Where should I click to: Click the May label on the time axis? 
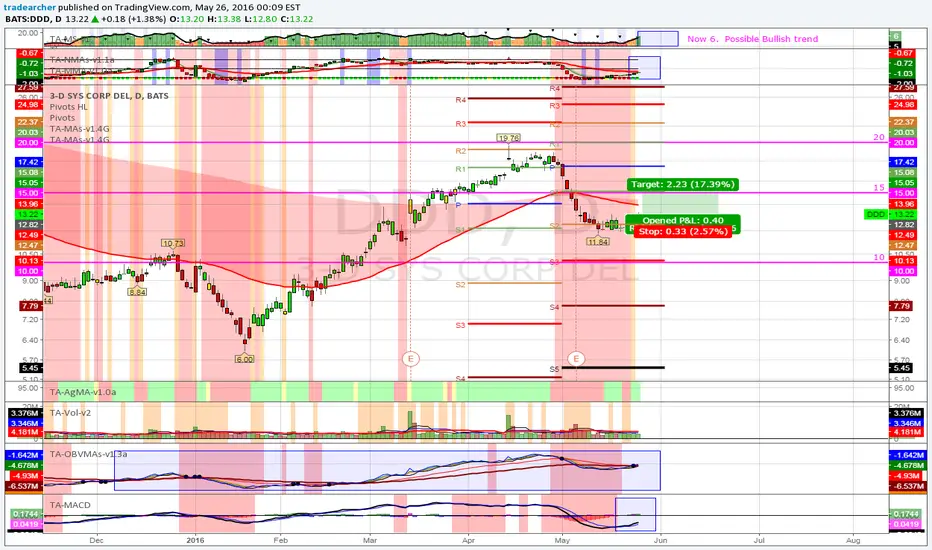(562, 540)
